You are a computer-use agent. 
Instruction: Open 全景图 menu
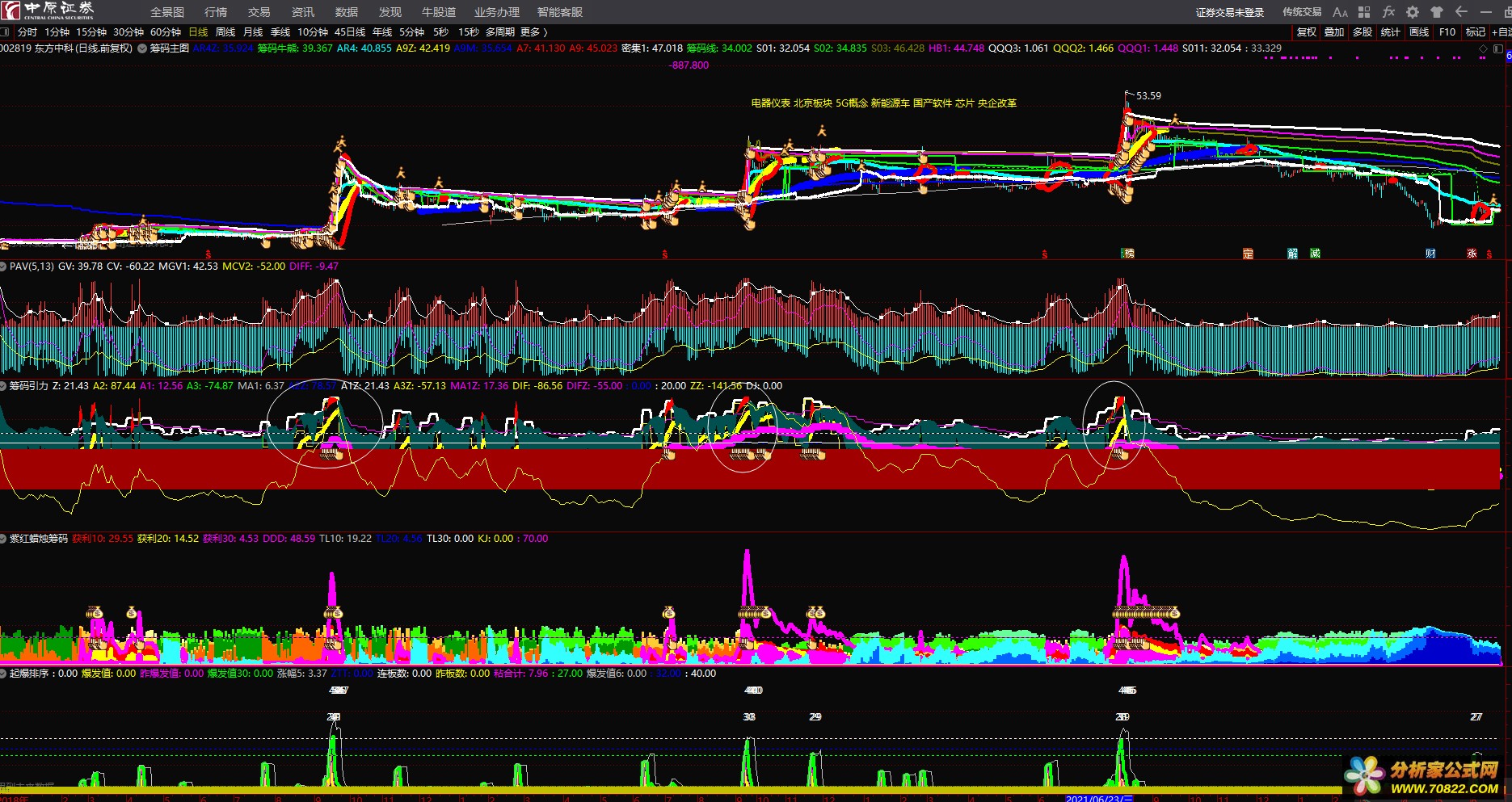pos(167,12)
